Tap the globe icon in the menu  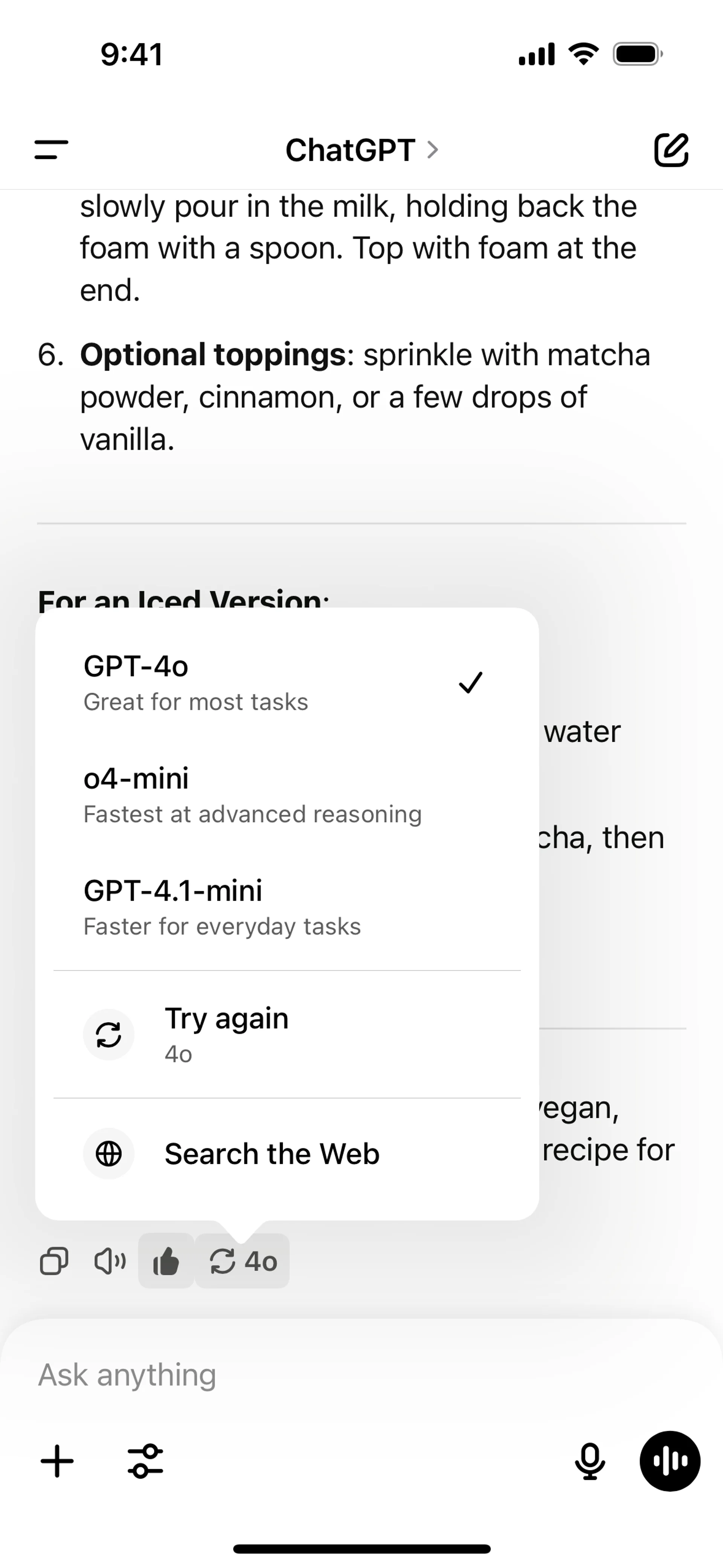pos(109,1154)
